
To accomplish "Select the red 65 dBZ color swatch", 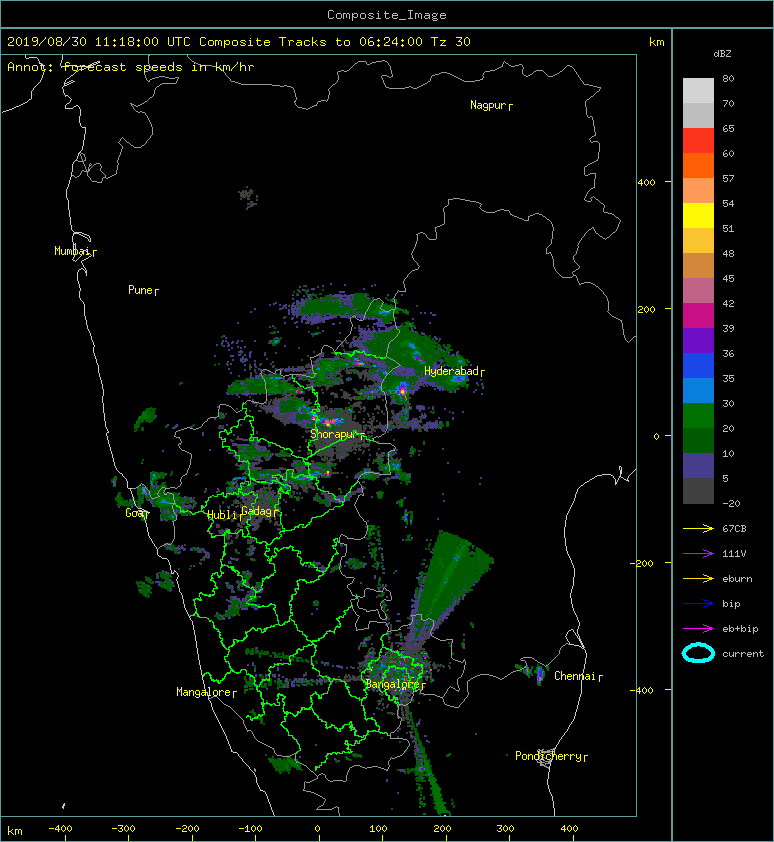I will click(x=698, y=140).
